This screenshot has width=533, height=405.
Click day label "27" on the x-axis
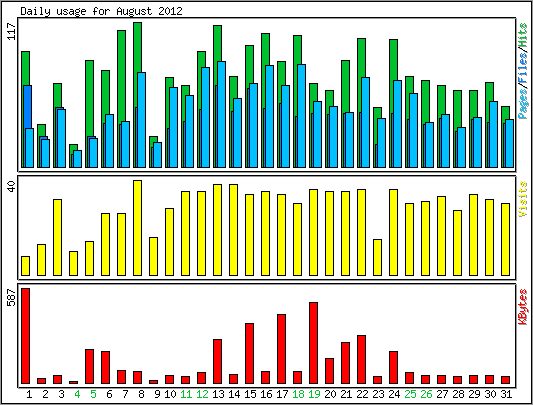click(x=442, y=394)
